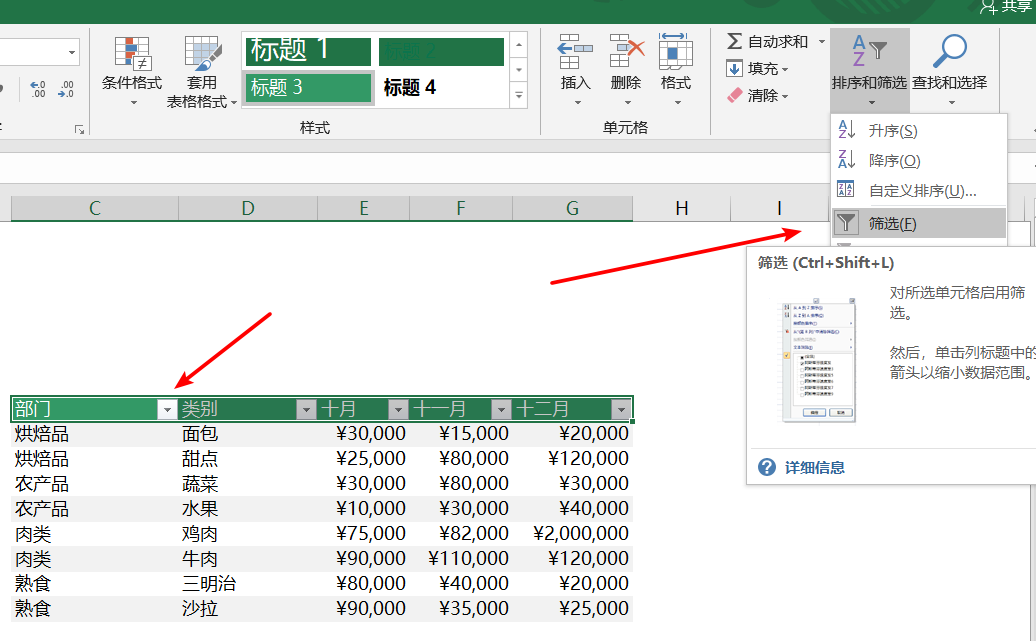Select column H header
Viewport: 1036px width, 641px height.
click(x=681, y=208)
